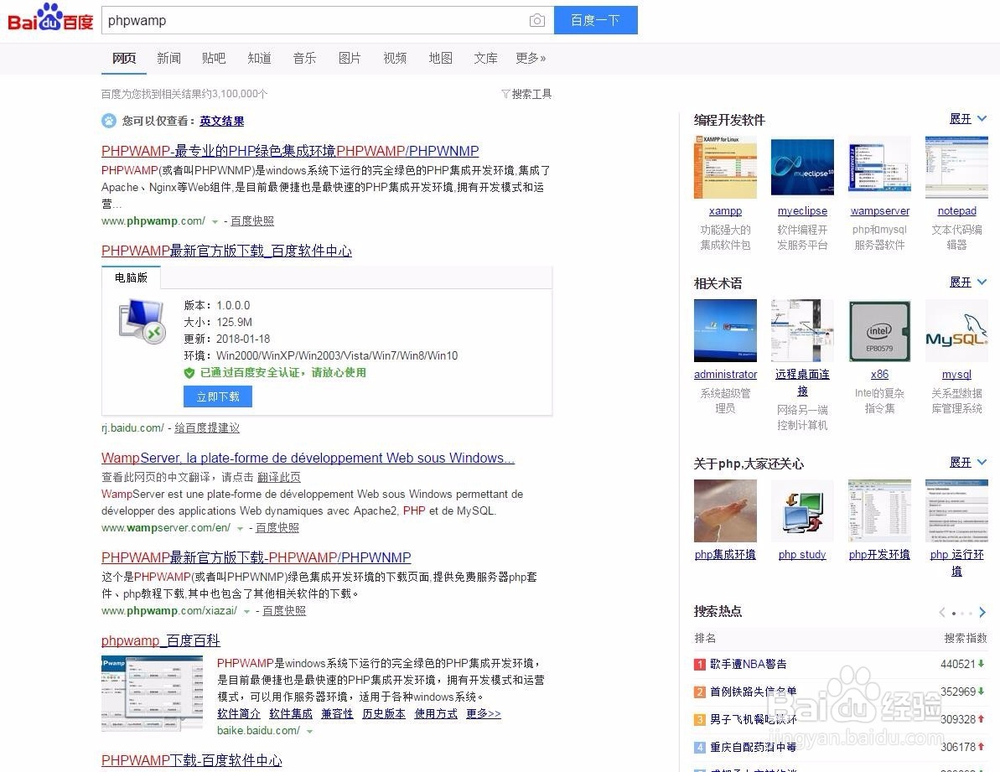This screenshot has width=1000, height=772.
Task: Open the php 运行环境 thumbnail image
Action: click(957, 511)
